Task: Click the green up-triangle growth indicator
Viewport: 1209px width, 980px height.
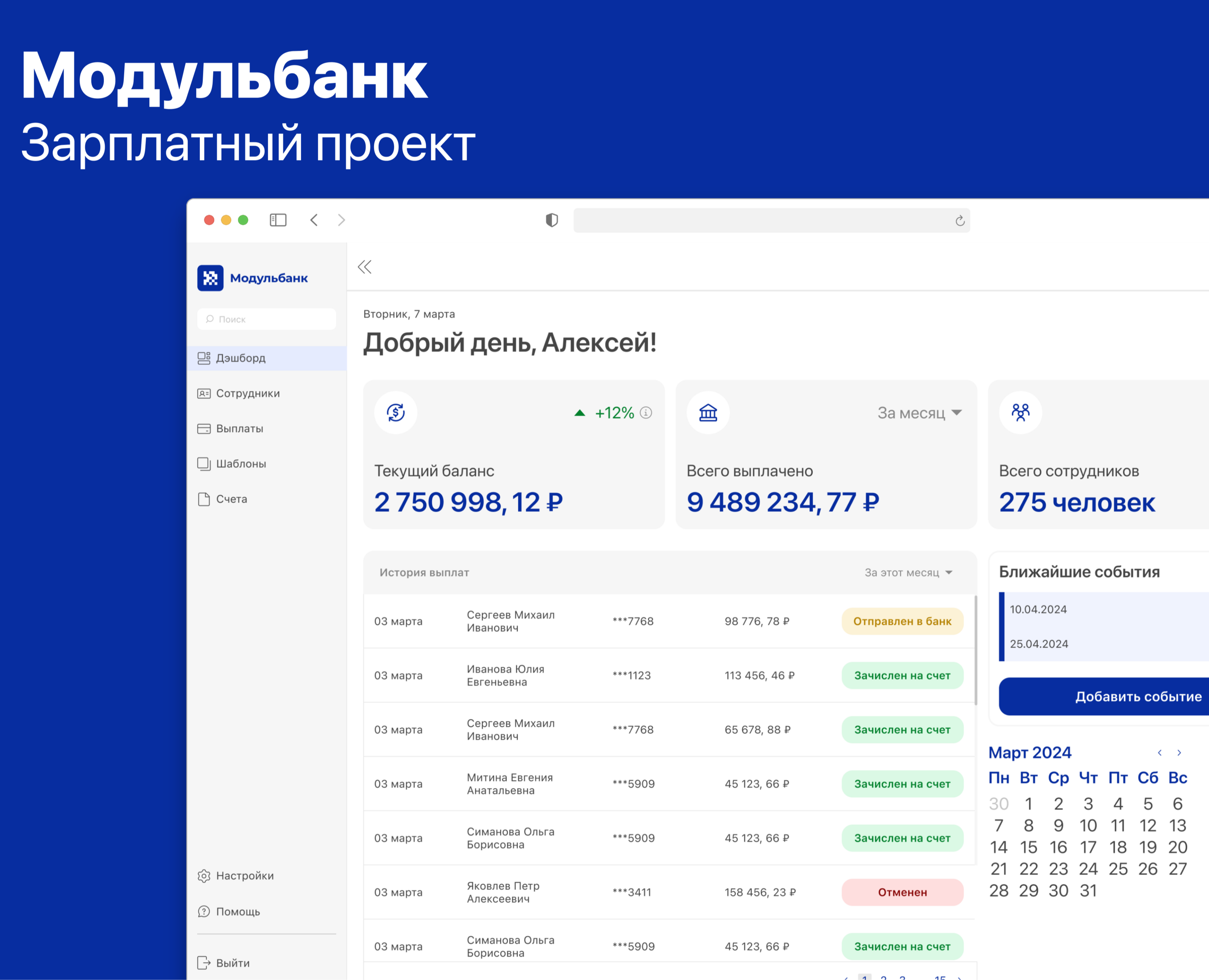Action: coord(580,413)
